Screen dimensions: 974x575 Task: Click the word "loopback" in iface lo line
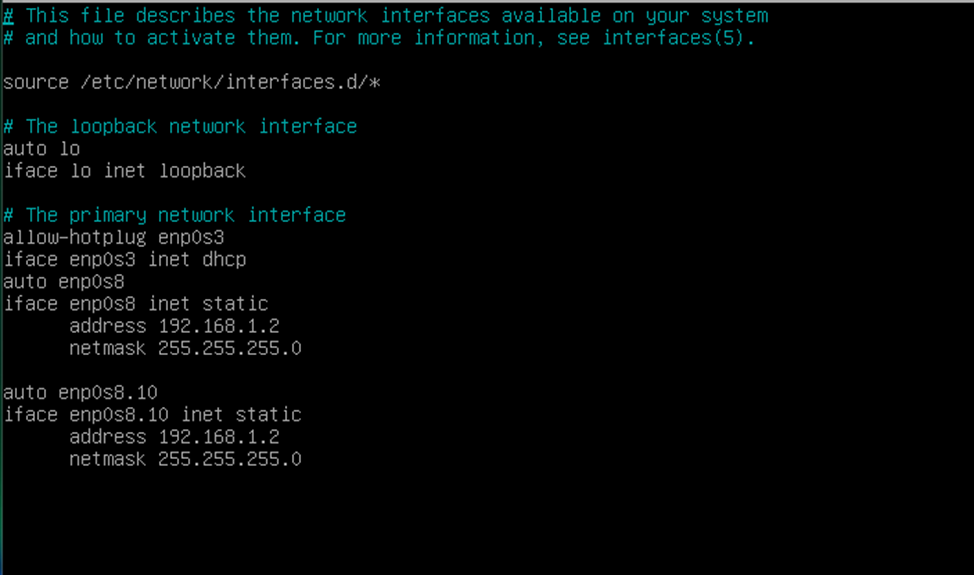pyautogui.click(x=202, y=170)
